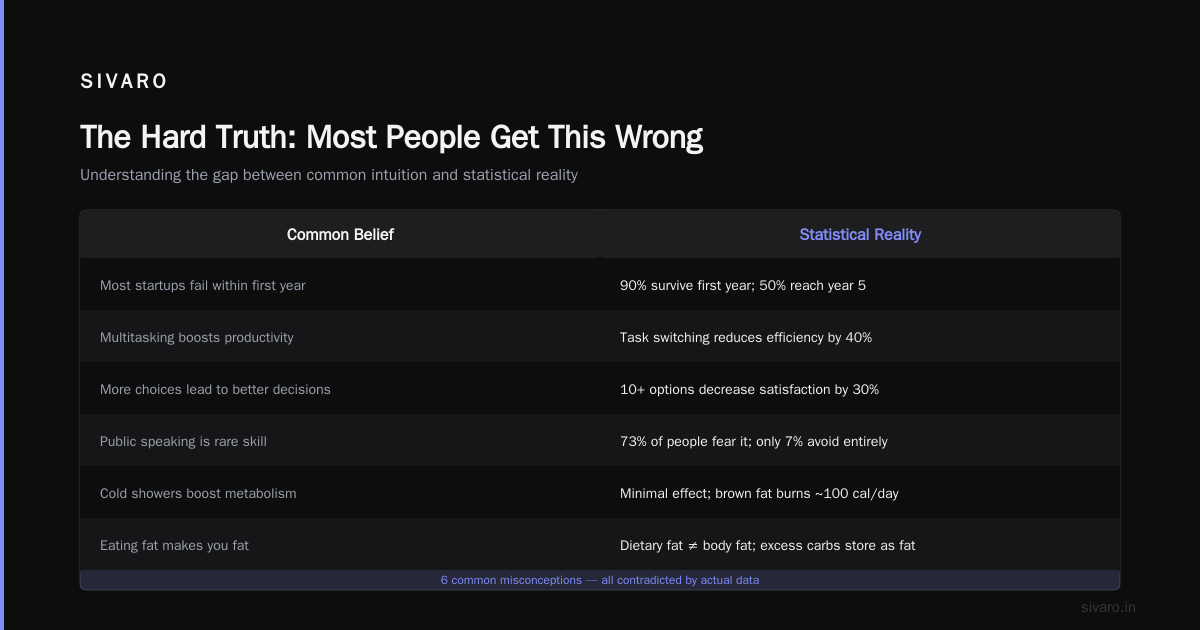
Task: Click the Statistical Reality column header
Action: [860, 234]
